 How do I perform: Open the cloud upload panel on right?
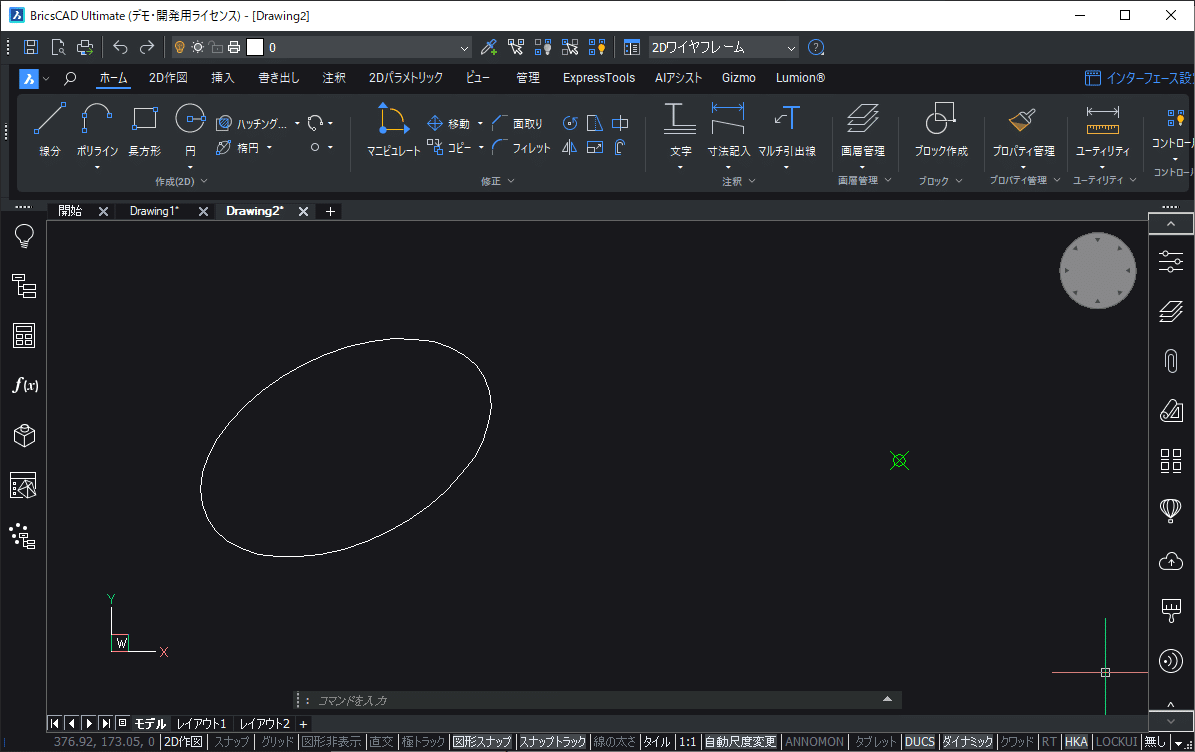1171,562
